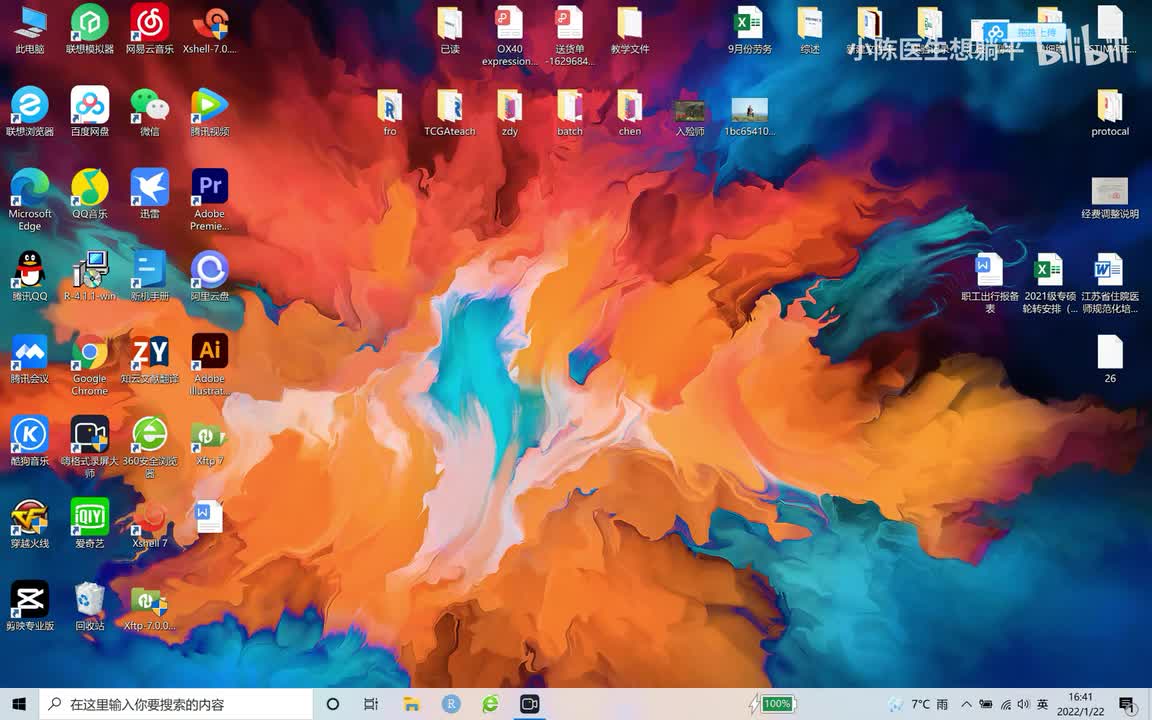Open the Windows Start menu
The width and height of the screenshot is (1152, 720).
point(19,704)
